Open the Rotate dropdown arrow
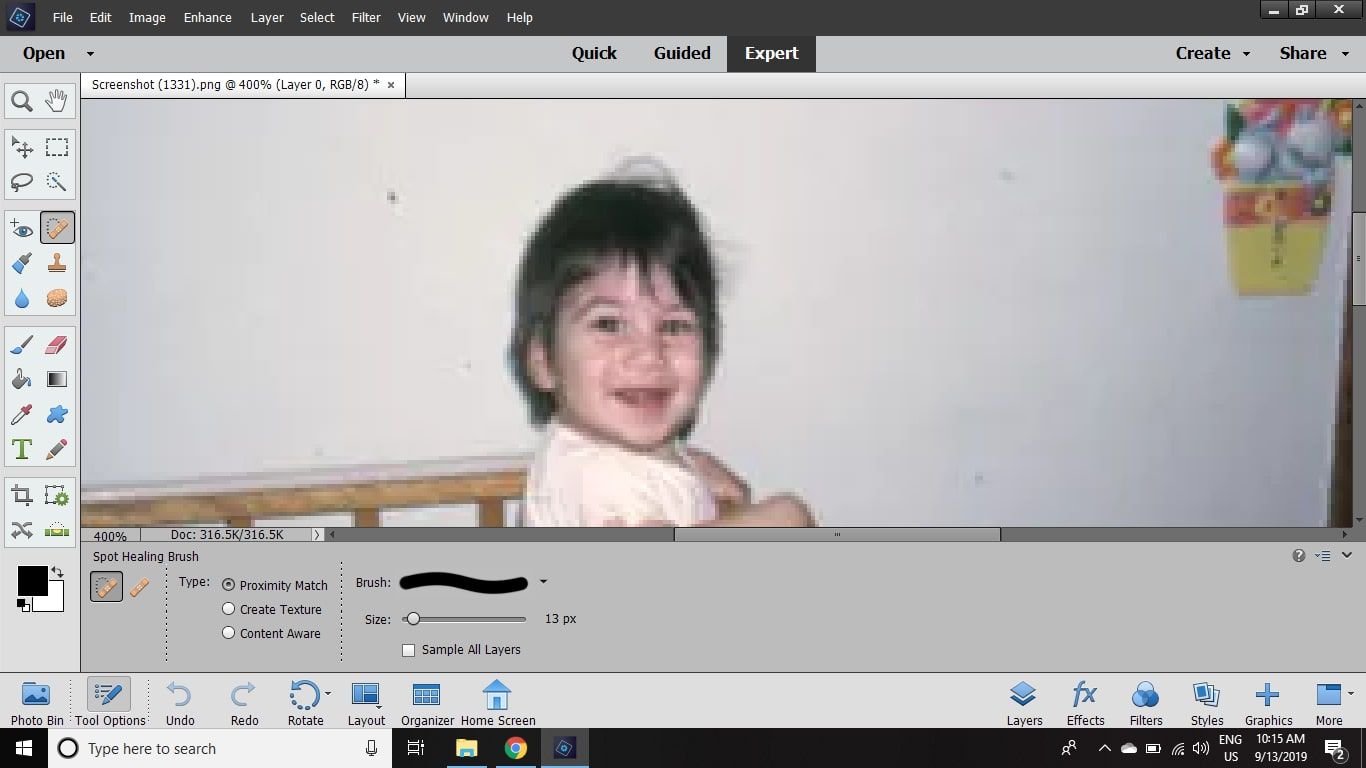Screen dimensions: 1366x768 (x=327, y=693)
